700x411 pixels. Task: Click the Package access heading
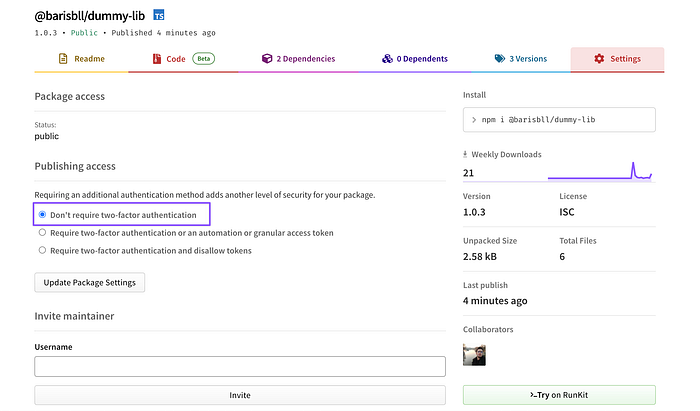(x=70, y=96)
